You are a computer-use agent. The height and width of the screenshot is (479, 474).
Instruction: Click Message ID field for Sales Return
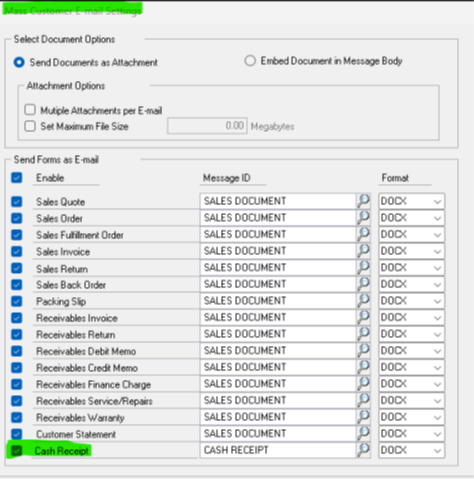[278, 268]
